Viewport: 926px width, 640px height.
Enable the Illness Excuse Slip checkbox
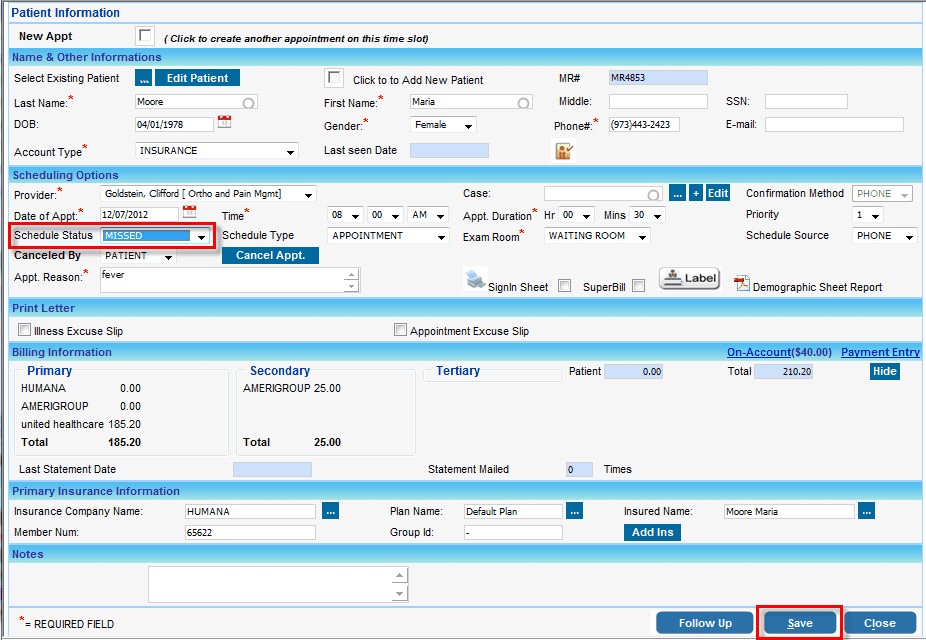[x=24, y=330]
